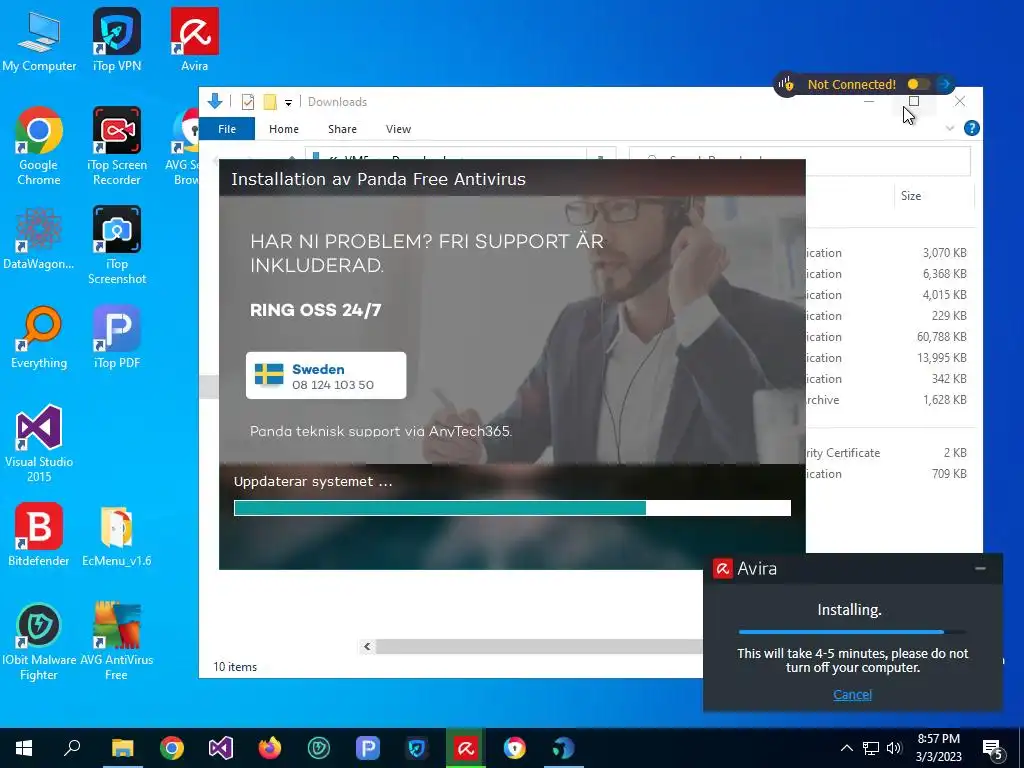Open iTop VPN taskbar icon
1024x768 pixels.
[417, 748]
